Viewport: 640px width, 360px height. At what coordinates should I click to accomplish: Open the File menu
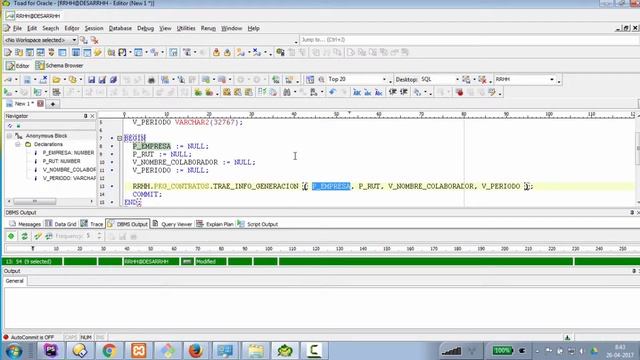(17, 28)
